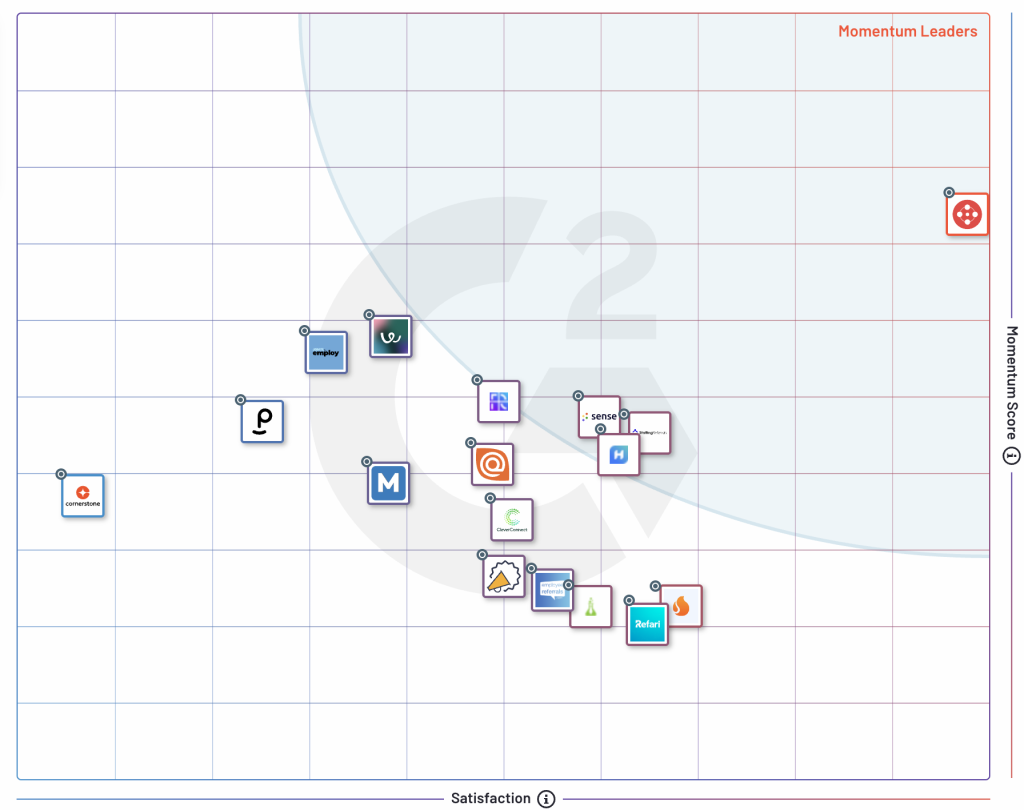Click the 'Momentum Leaders' label
The image size is (1024, 810).
click(908, 31)
